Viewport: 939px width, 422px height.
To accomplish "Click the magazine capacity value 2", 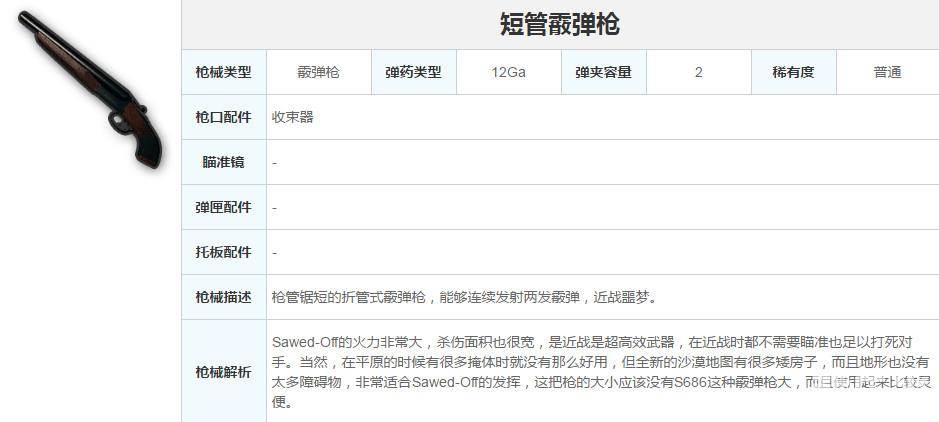I will tap(698, 72).
